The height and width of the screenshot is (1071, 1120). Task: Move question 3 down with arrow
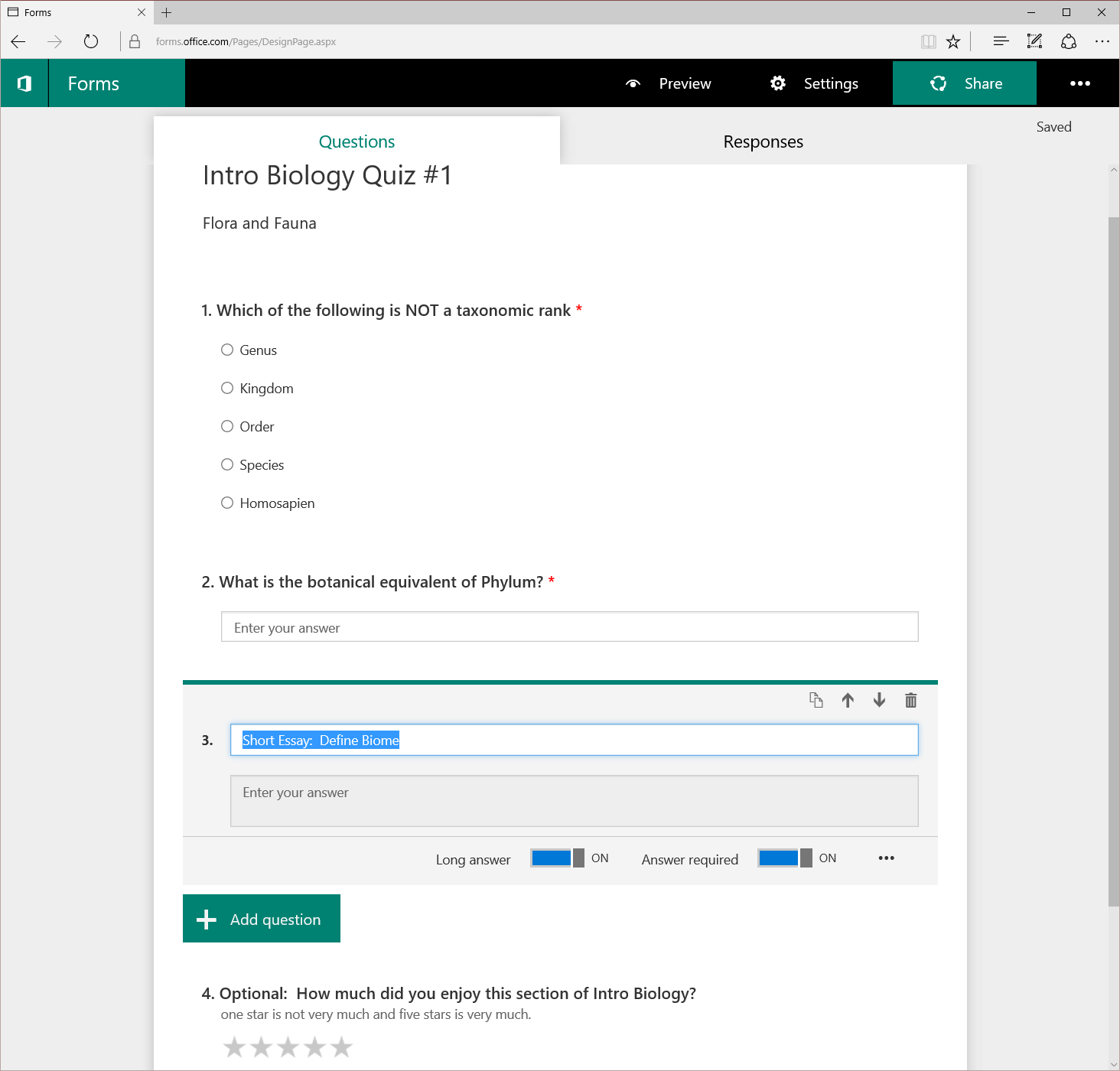pos(879,700)
